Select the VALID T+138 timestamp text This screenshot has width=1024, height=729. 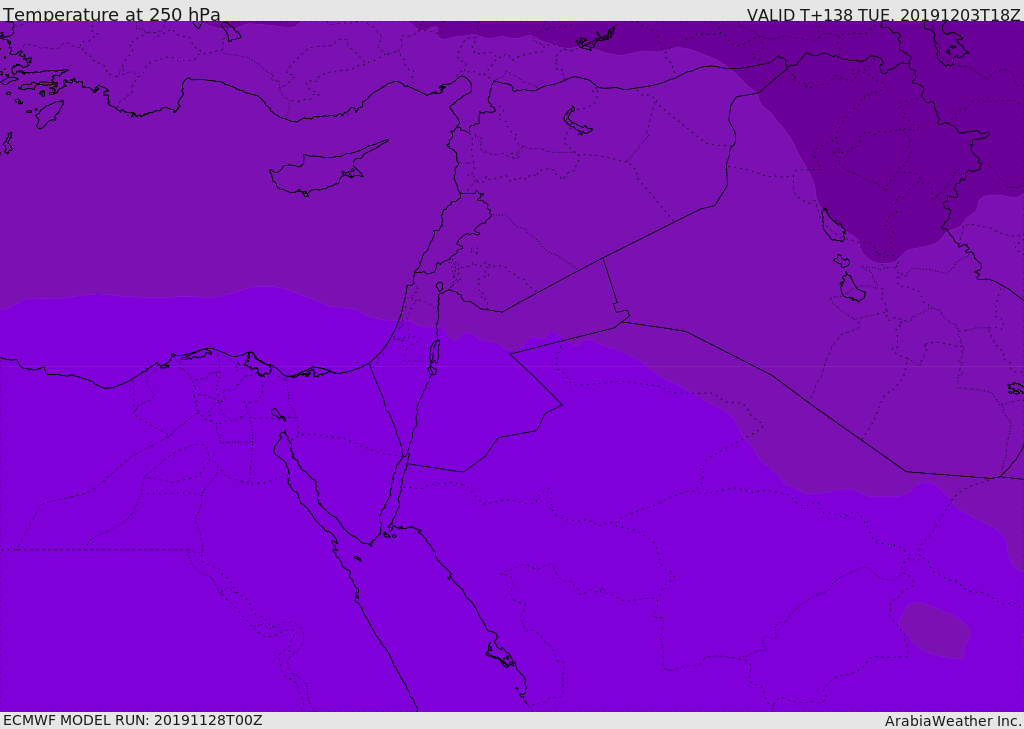tap(883, 15)
